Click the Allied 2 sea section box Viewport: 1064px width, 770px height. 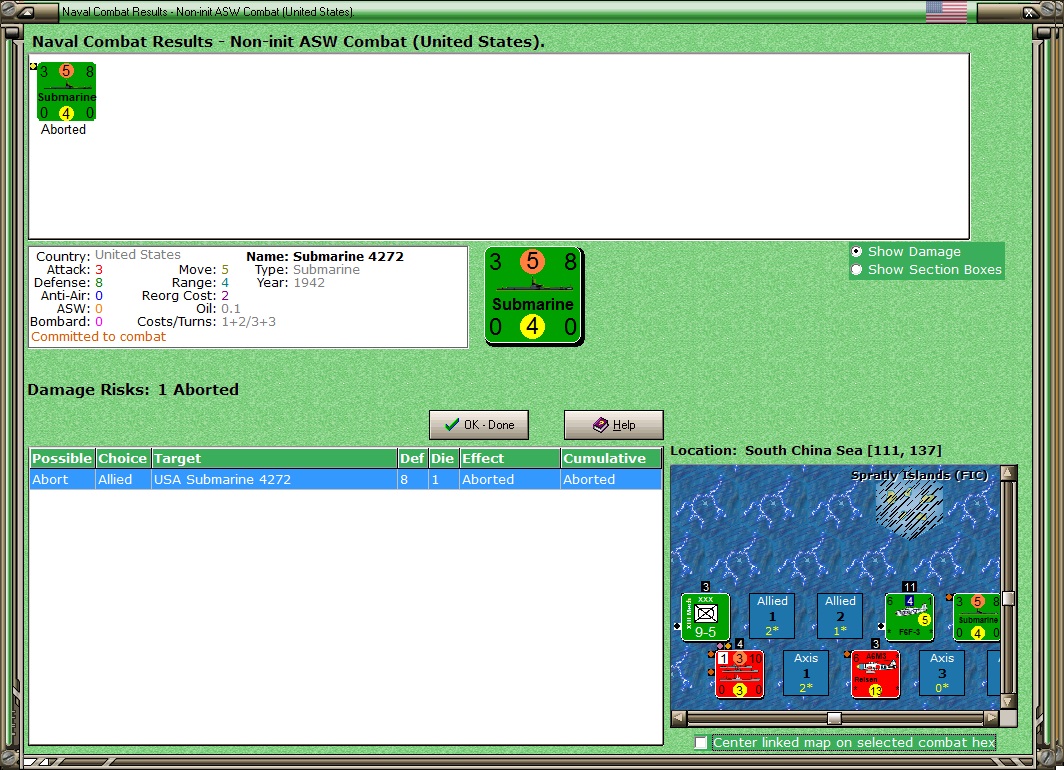[840, 616]
